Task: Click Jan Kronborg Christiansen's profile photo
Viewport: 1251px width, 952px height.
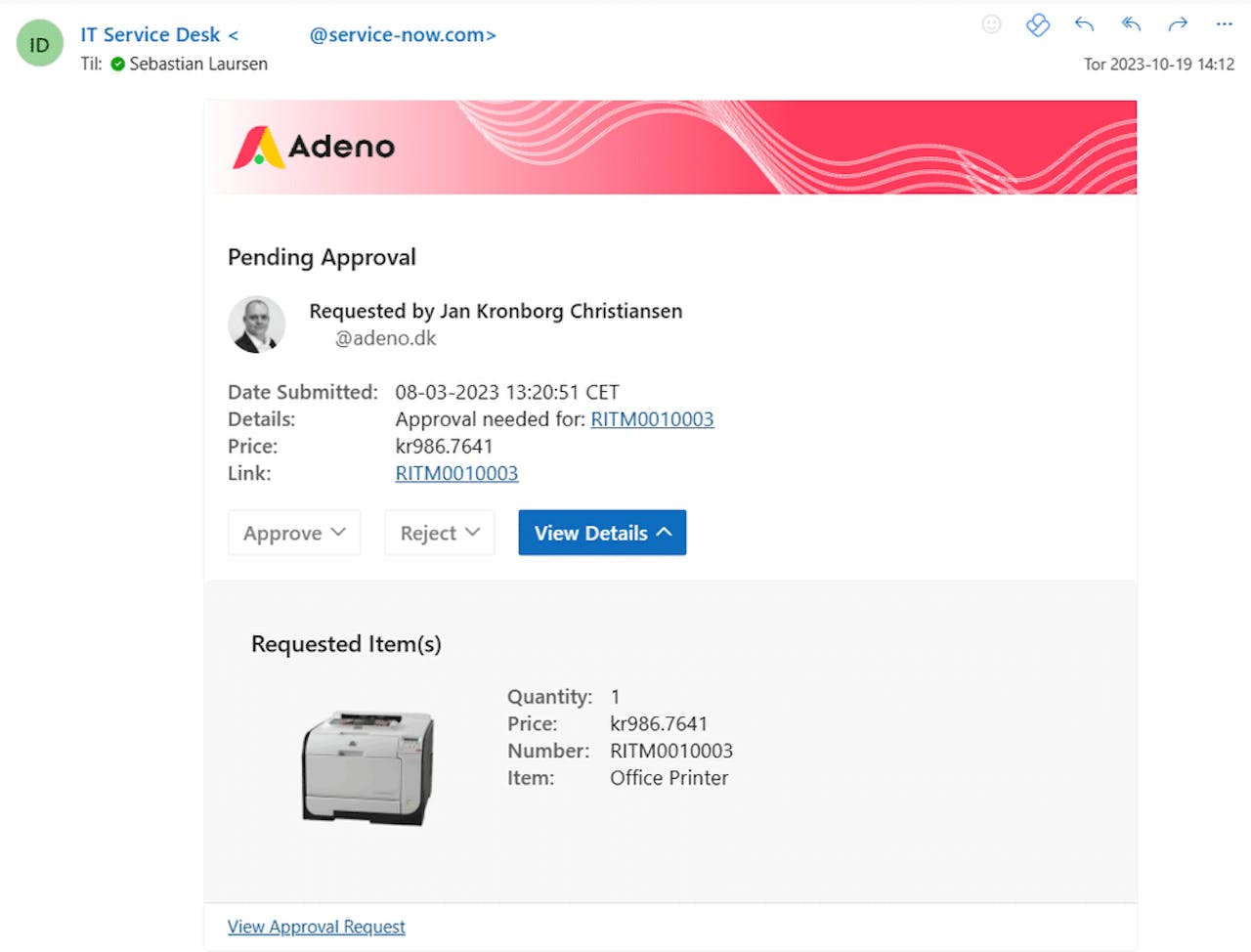Action: tap(256, 324)
